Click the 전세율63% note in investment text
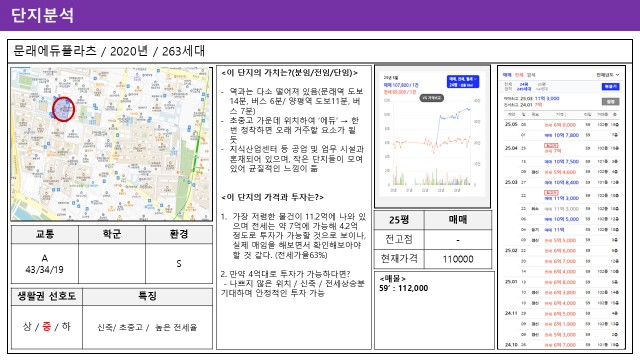This screenshot has width=640, height=360. 302,255
